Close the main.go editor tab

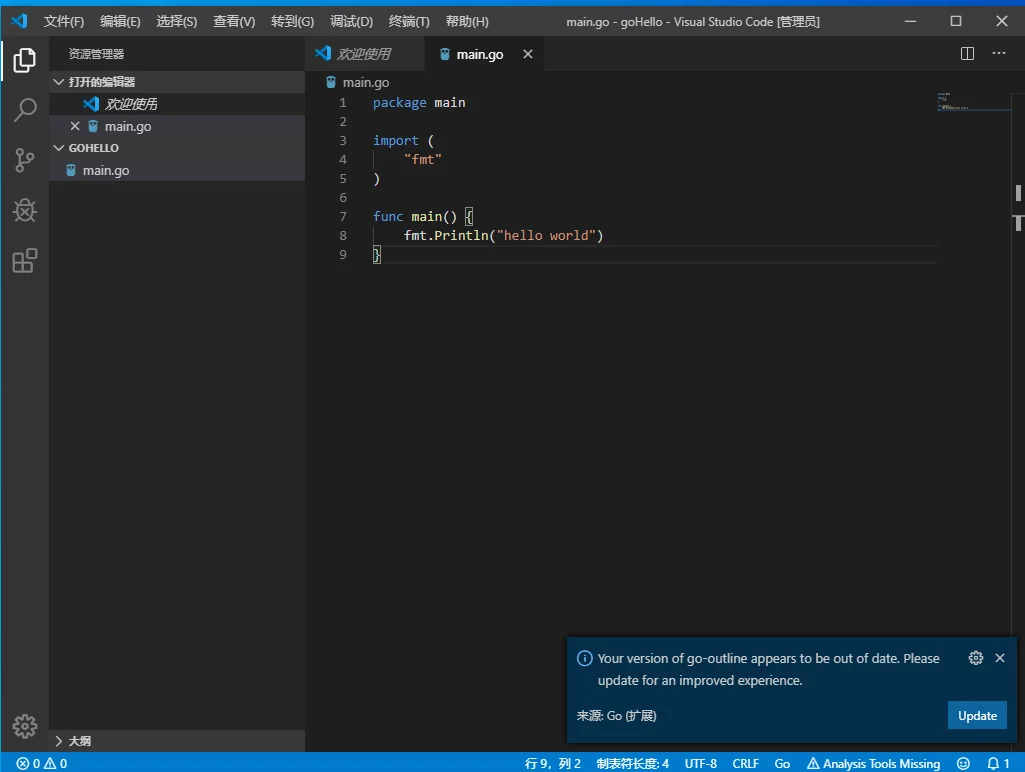[528, 54]
